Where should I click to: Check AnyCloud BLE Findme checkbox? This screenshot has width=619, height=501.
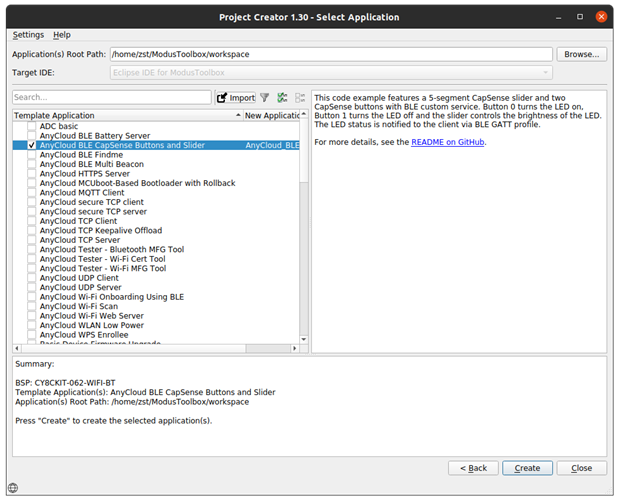[32, 155]
